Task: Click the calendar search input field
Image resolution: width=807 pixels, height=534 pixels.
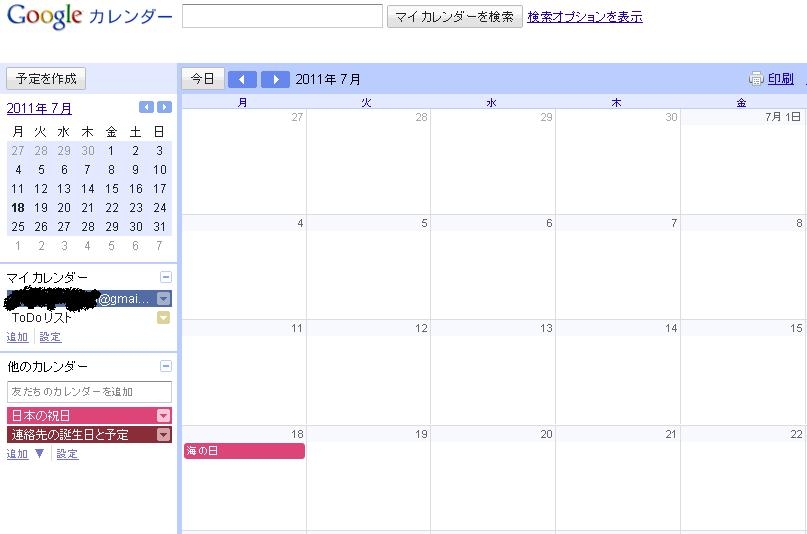Action: pos(283,16)
